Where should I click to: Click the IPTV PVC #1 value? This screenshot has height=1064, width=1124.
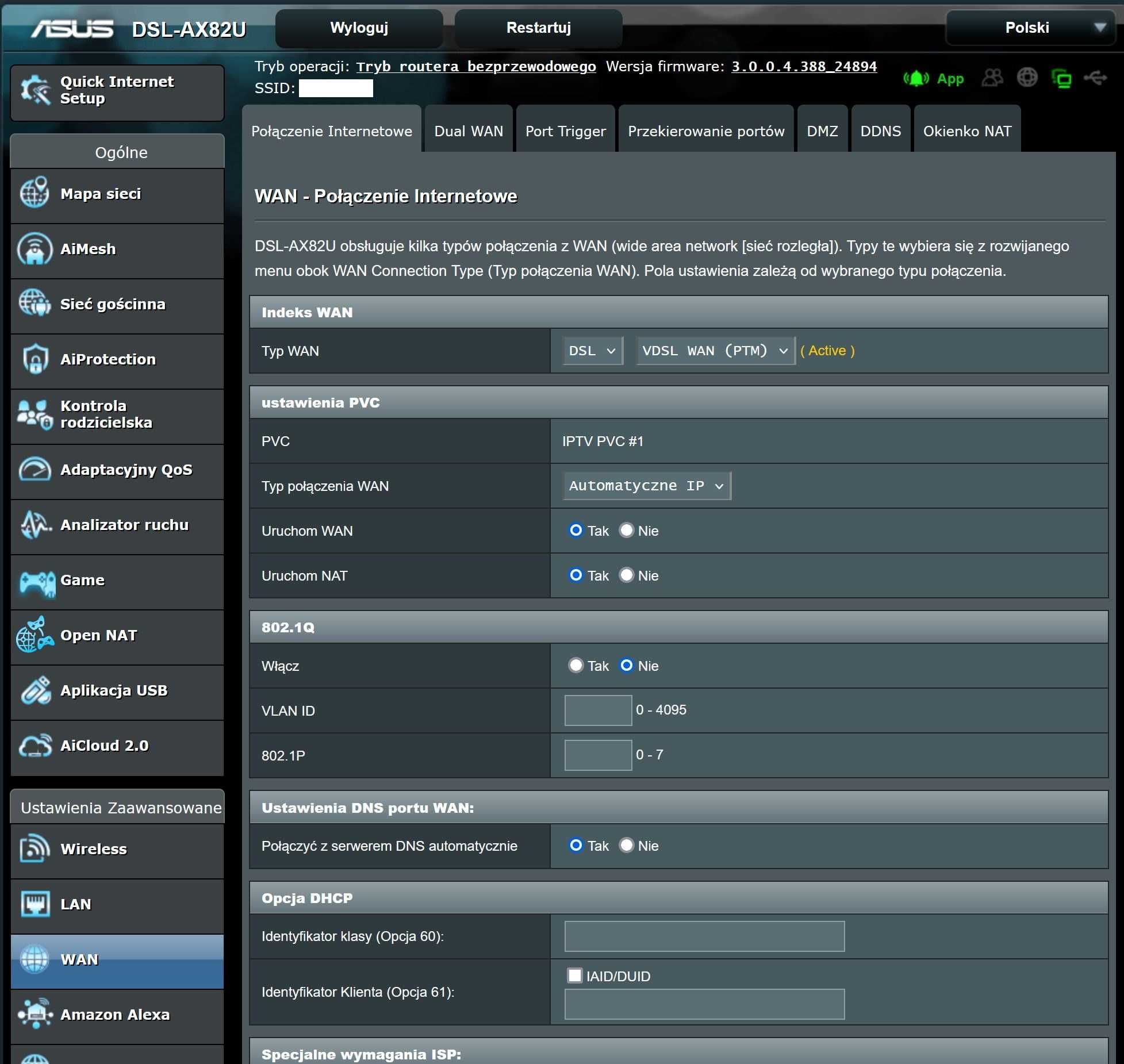tap(603, 441)
